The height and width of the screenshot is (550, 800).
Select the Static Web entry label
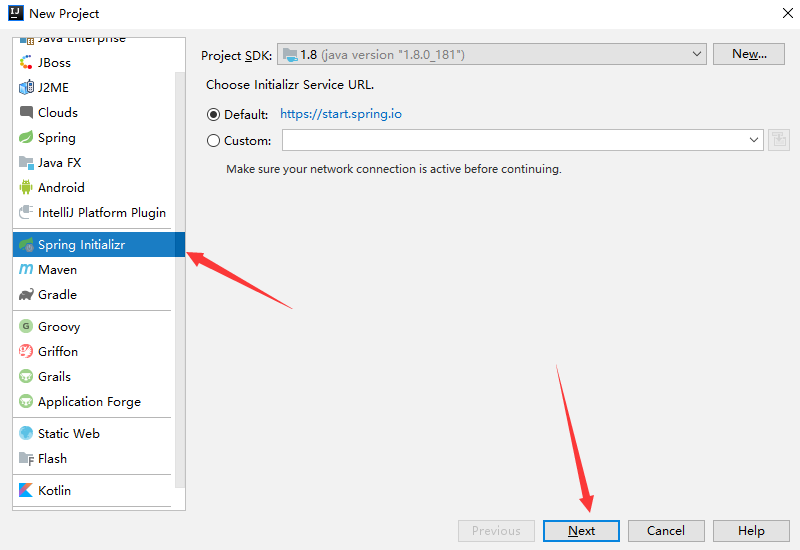coord(69,434)
